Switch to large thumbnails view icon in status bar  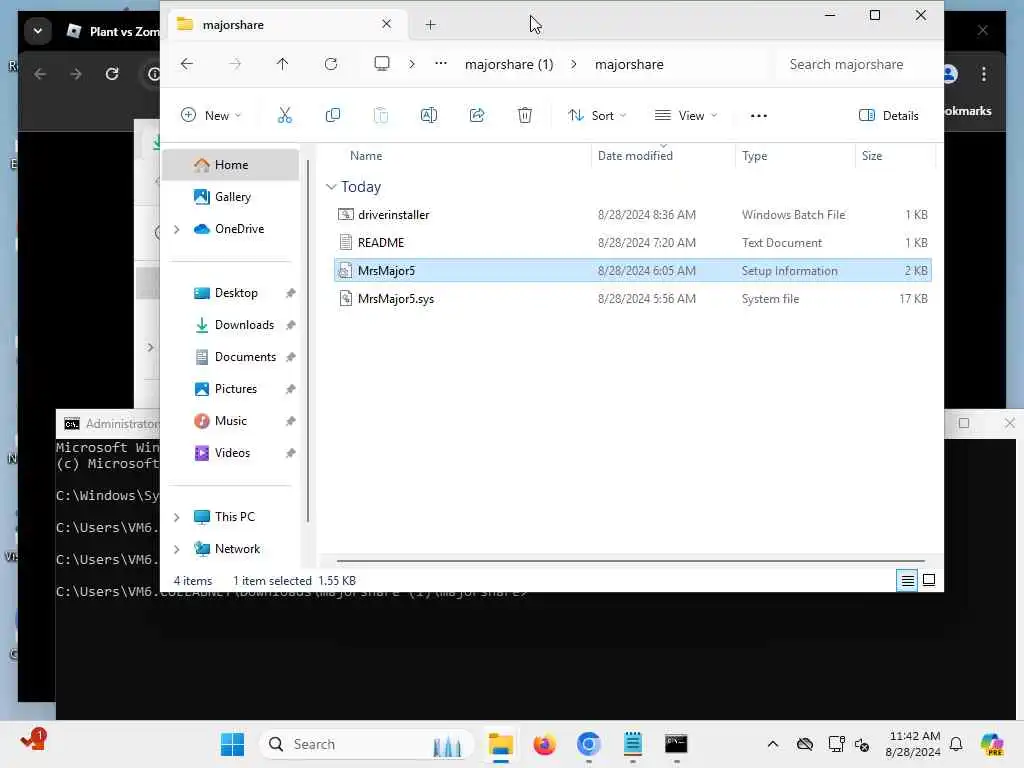(x=929, y=580)
